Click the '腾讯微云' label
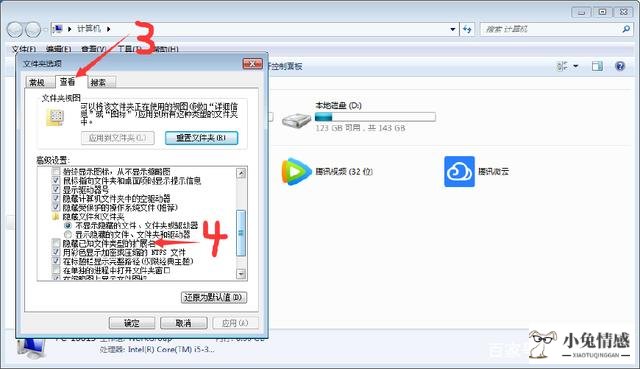This screenshot has height=369, width=640. click(x=493, y=171)
